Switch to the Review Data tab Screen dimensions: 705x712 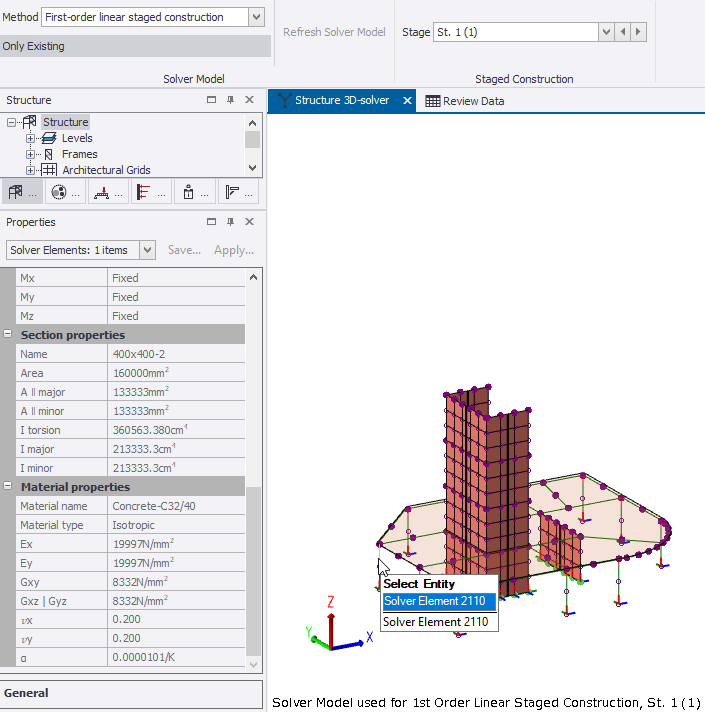(465, 101)
